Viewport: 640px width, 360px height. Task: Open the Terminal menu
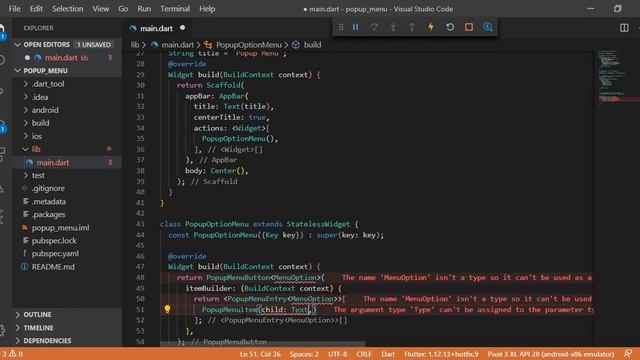(x=175, y=9)
